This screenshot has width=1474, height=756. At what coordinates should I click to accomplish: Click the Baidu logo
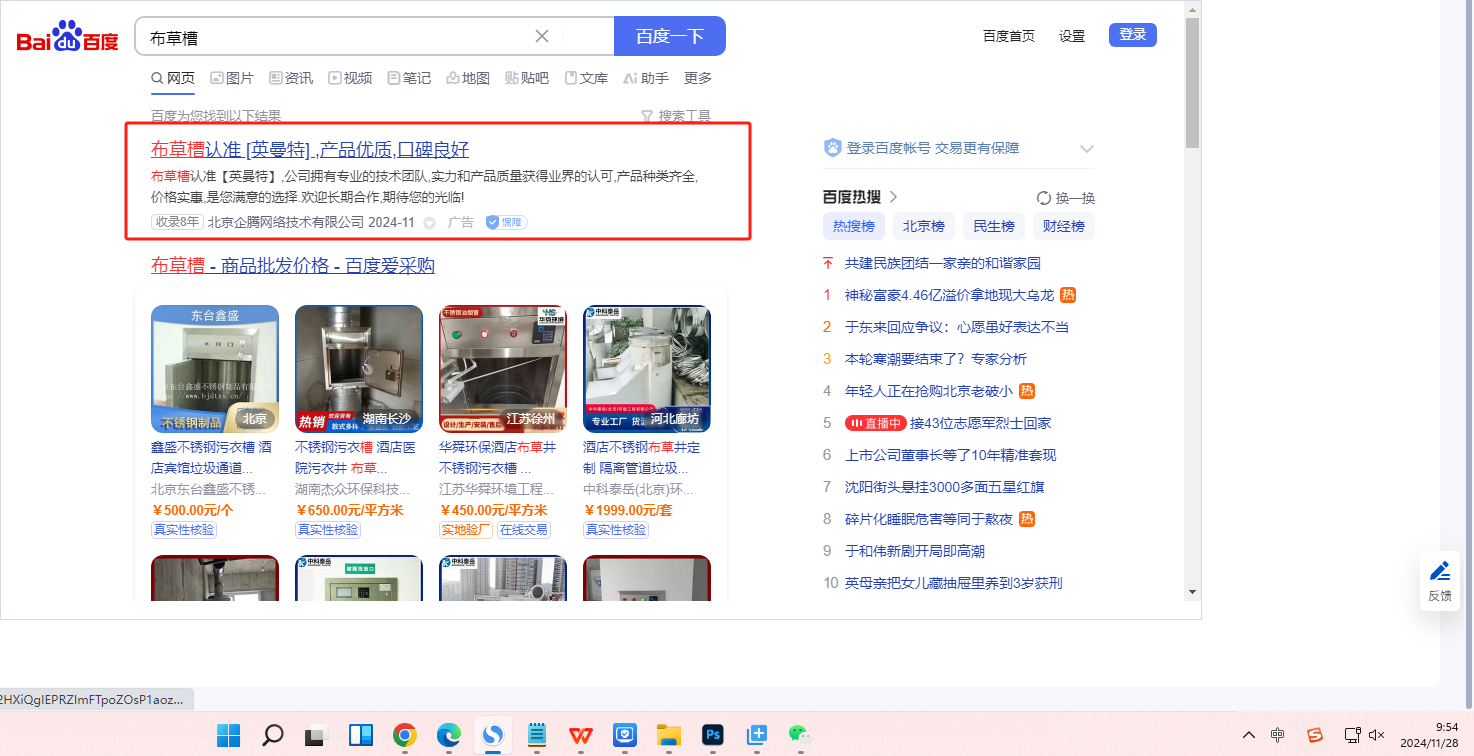click(68, 38)
